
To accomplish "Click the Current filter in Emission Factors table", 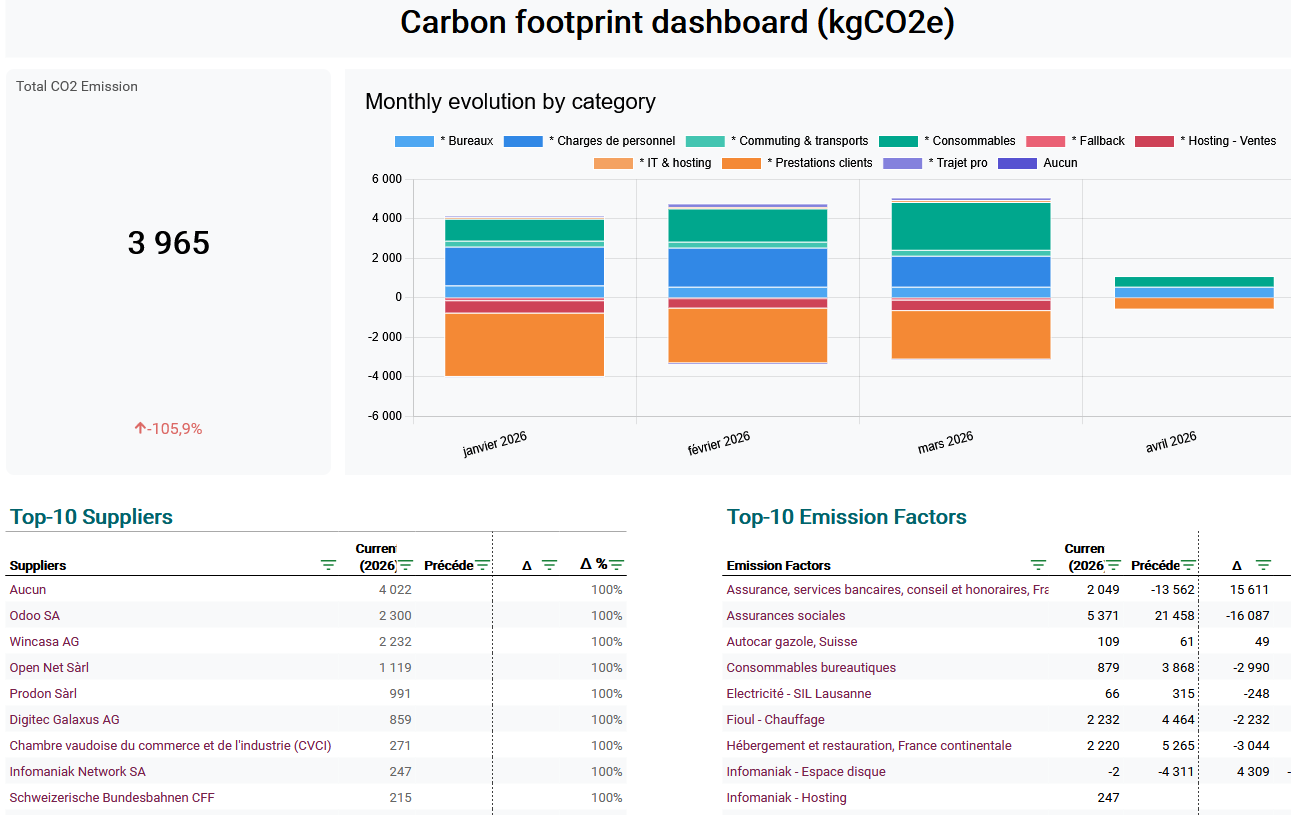I will 1113,565.
